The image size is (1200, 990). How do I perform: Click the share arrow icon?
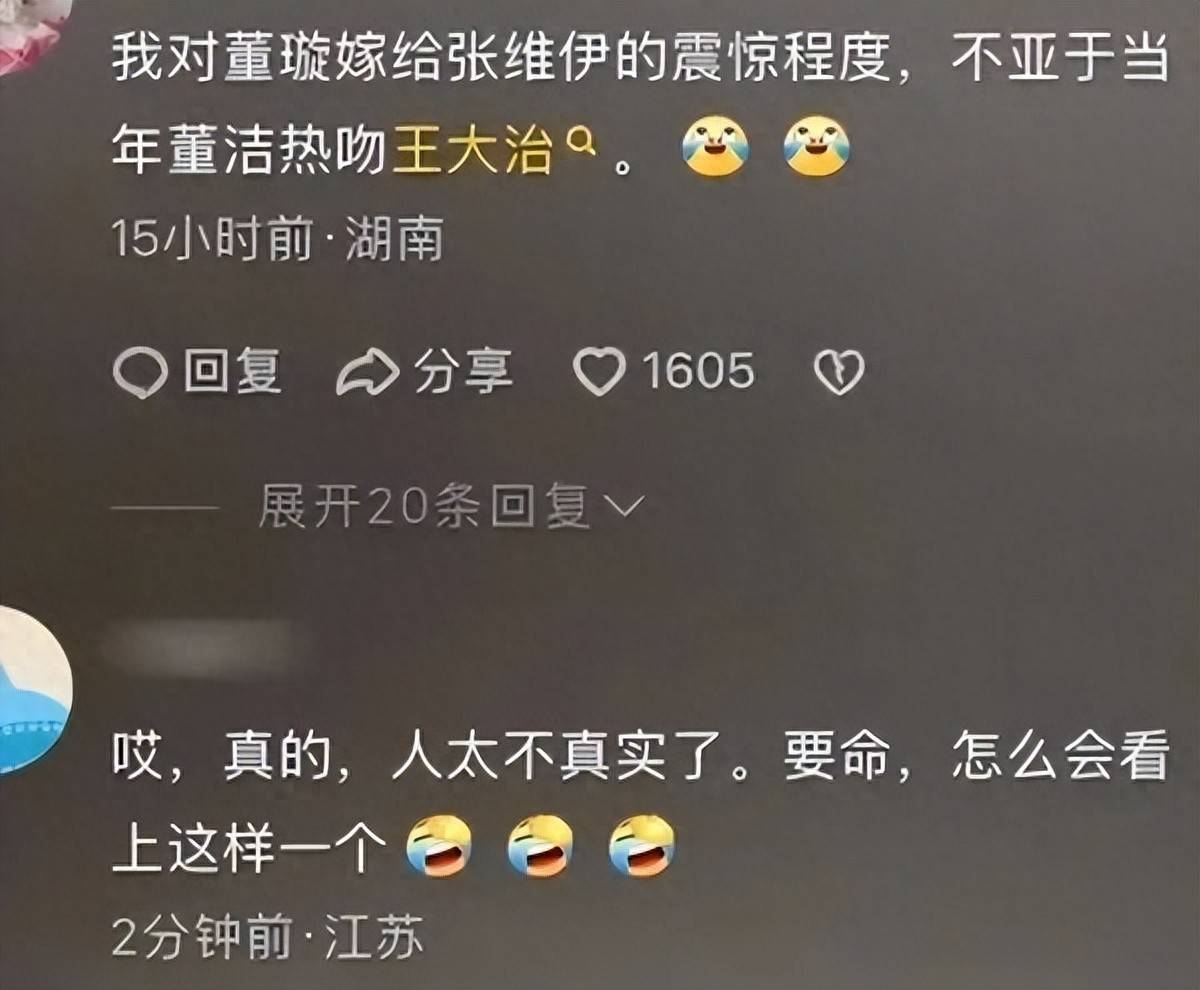pos(368,373)
